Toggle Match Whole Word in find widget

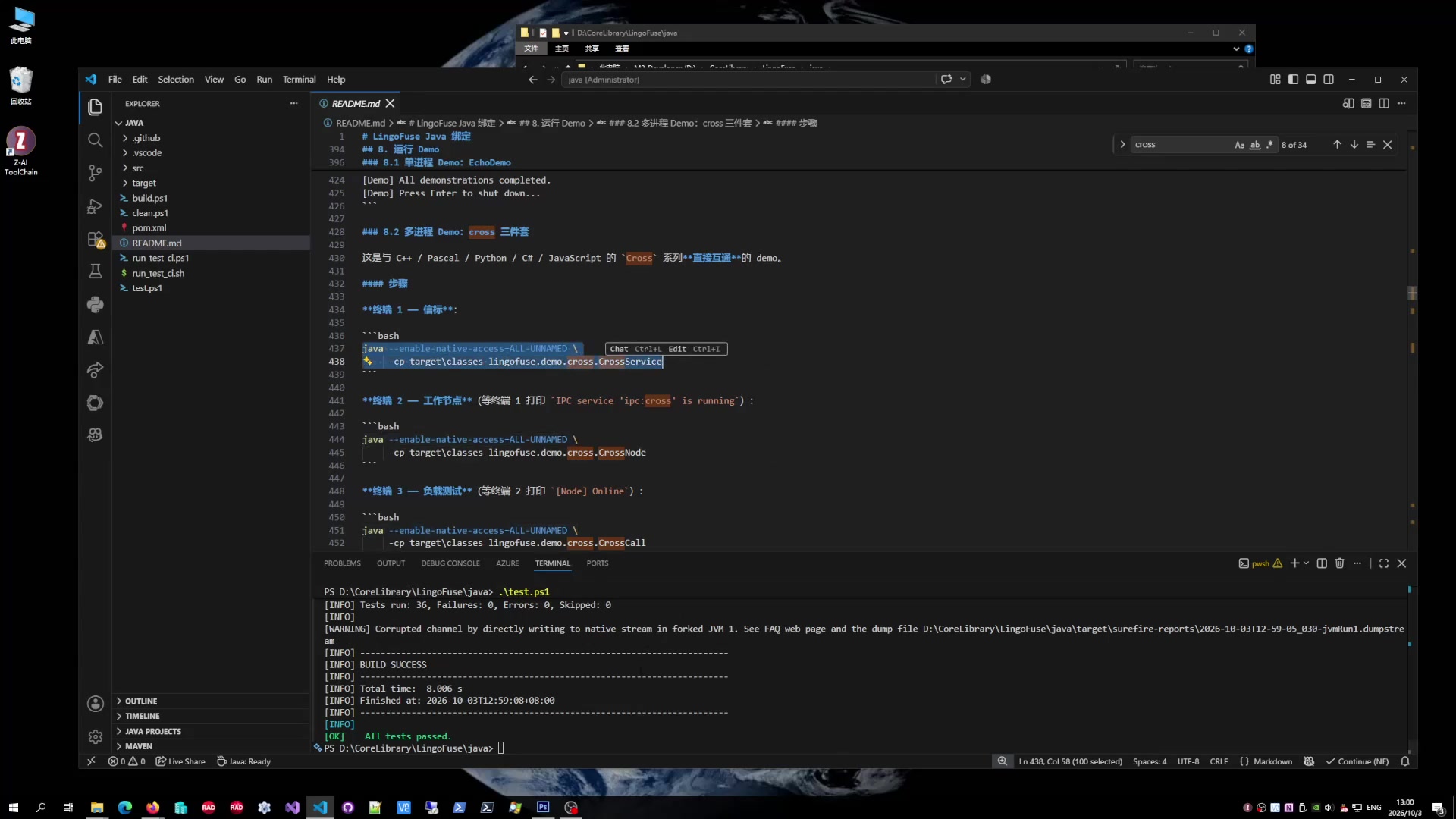click(x=1254, y=145)
